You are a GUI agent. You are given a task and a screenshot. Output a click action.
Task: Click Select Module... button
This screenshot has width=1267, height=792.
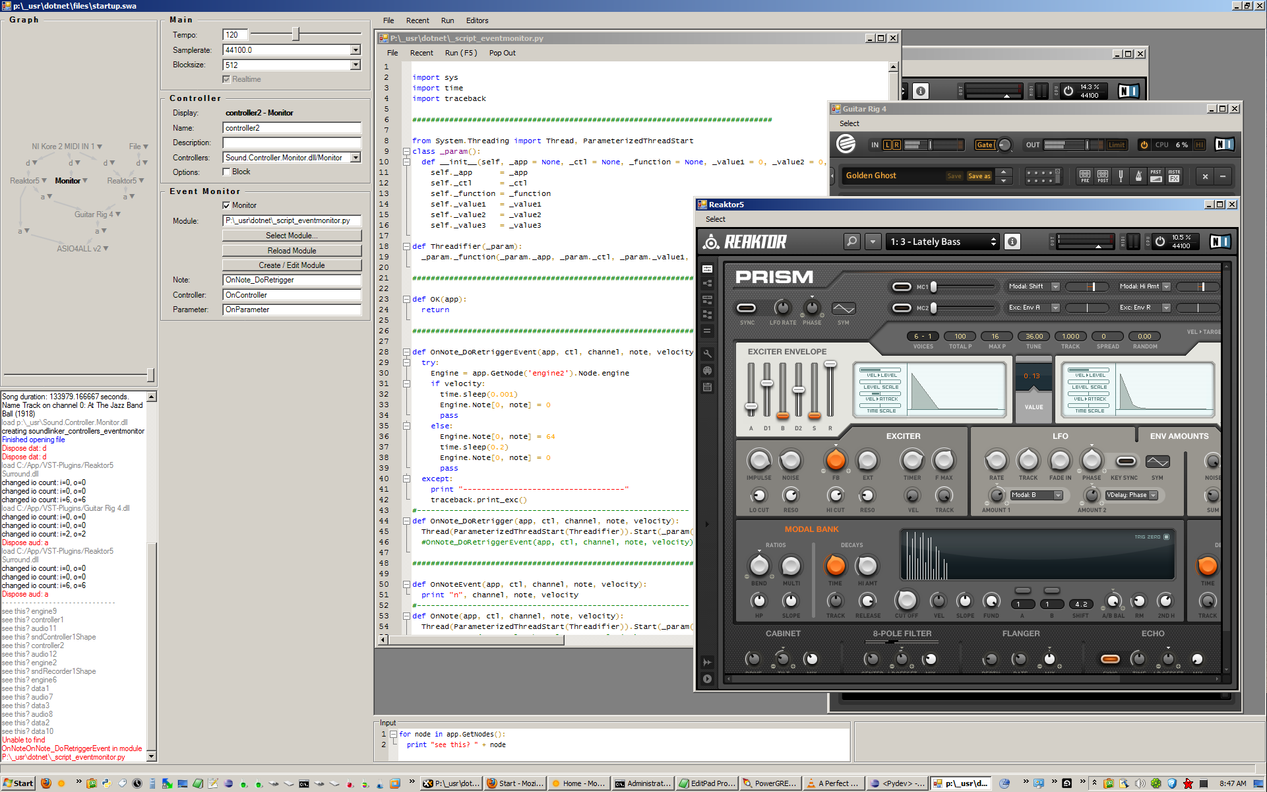pyautogui.click(x=292, y=236)
